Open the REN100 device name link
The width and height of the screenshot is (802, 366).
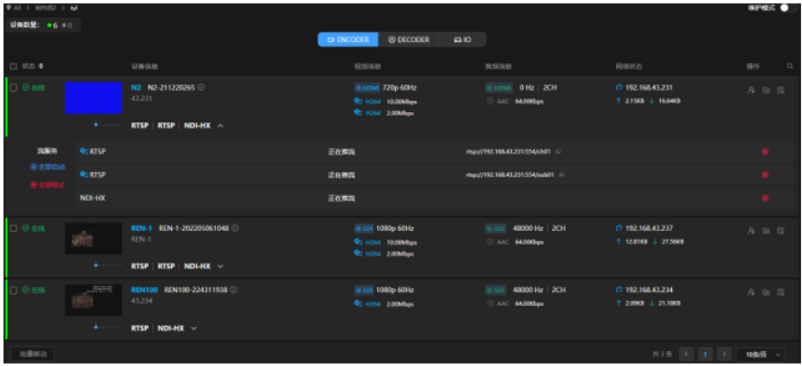144,290
